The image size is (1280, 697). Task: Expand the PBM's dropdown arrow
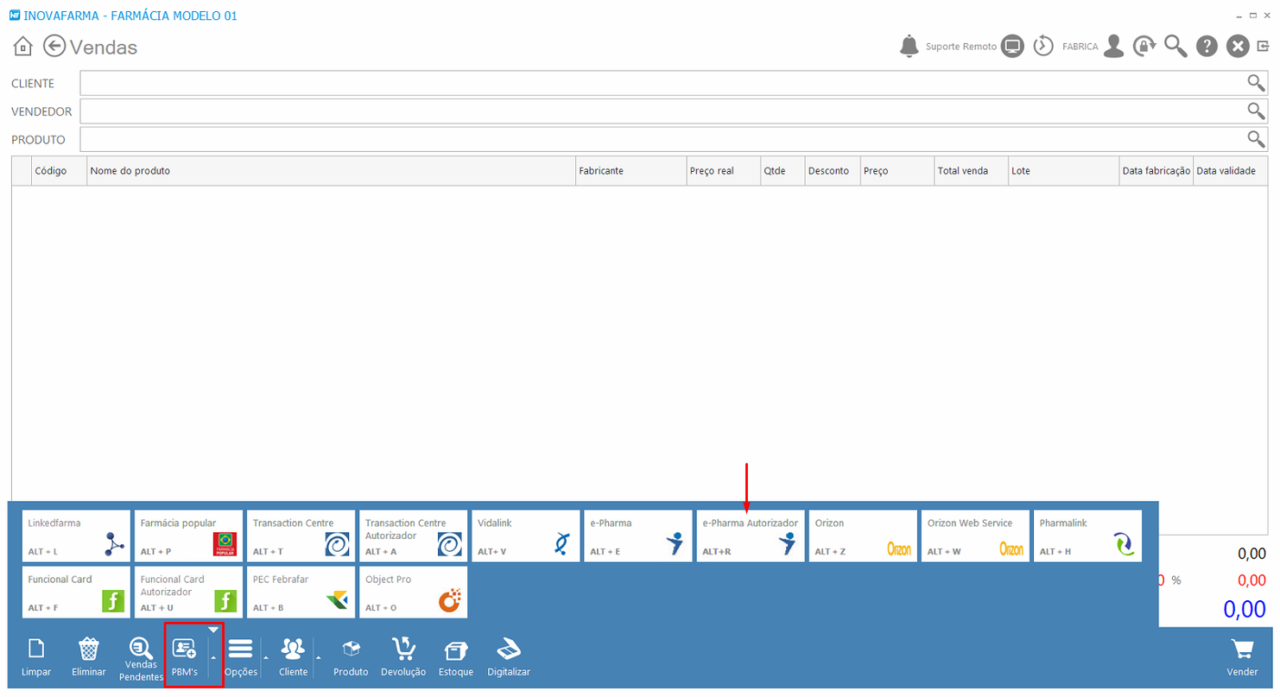(213, 657)
